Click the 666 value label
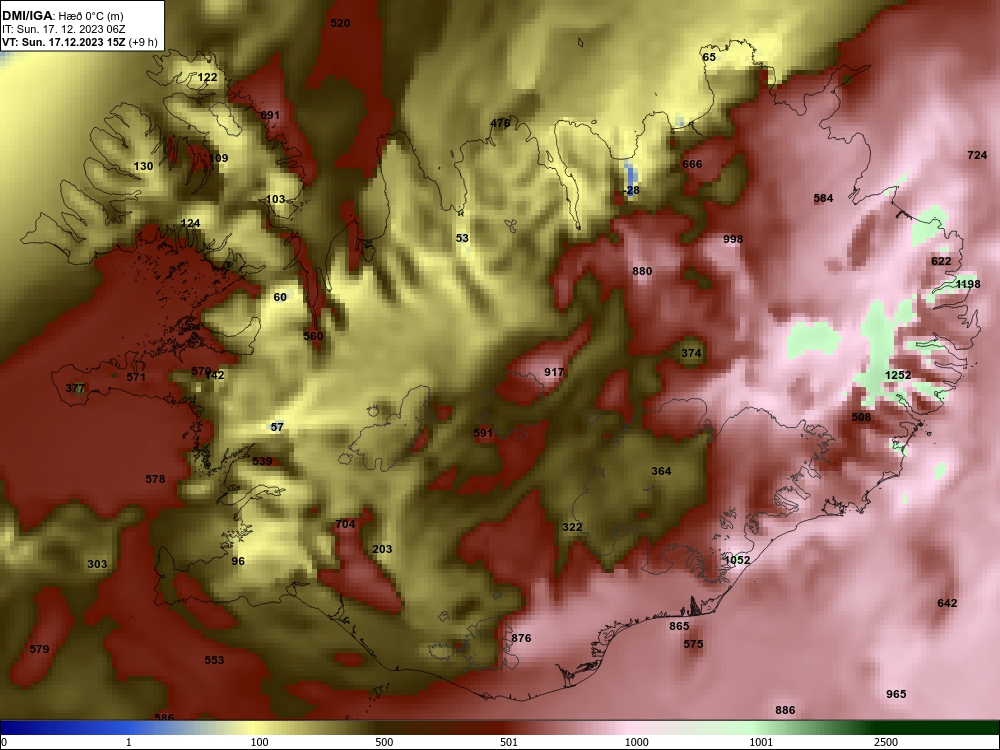The image size is (1000, 750). pos(693,164)
